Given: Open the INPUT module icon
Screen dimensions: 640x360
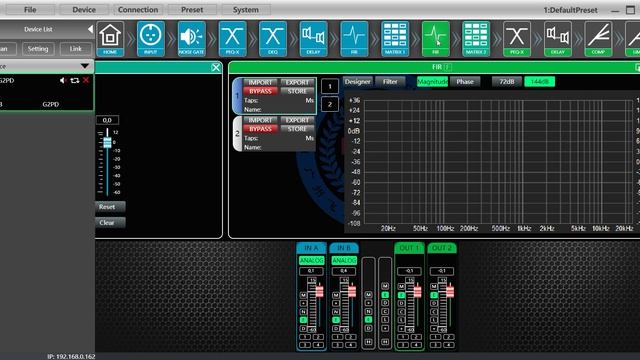Looking at the screenshot, I should coord(151,39).
